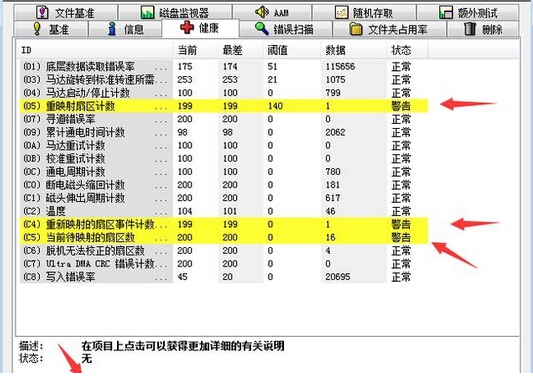Select the (01) 底层数据读取错误率 row
The image size is (533, 377).
pos(224,67)
